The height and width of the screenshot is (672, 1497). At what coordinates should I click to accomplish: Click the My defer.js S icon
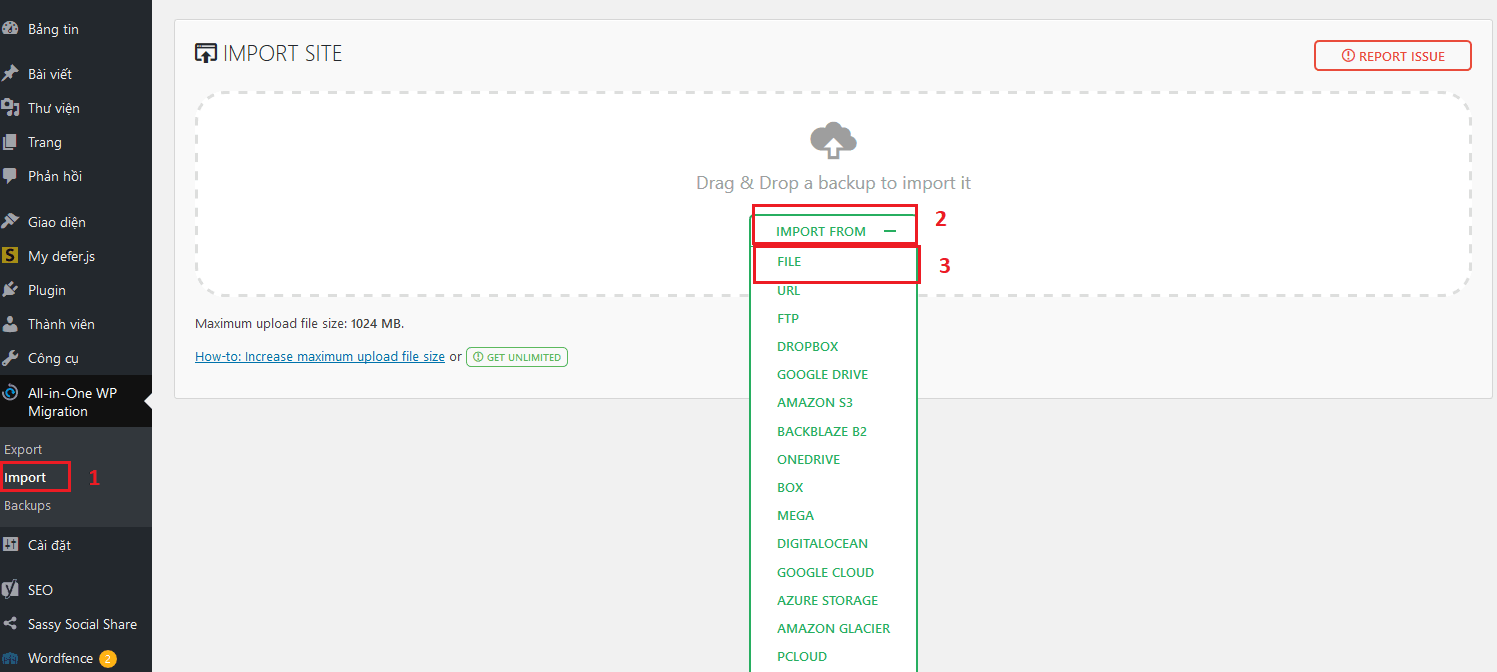[10, 256]
